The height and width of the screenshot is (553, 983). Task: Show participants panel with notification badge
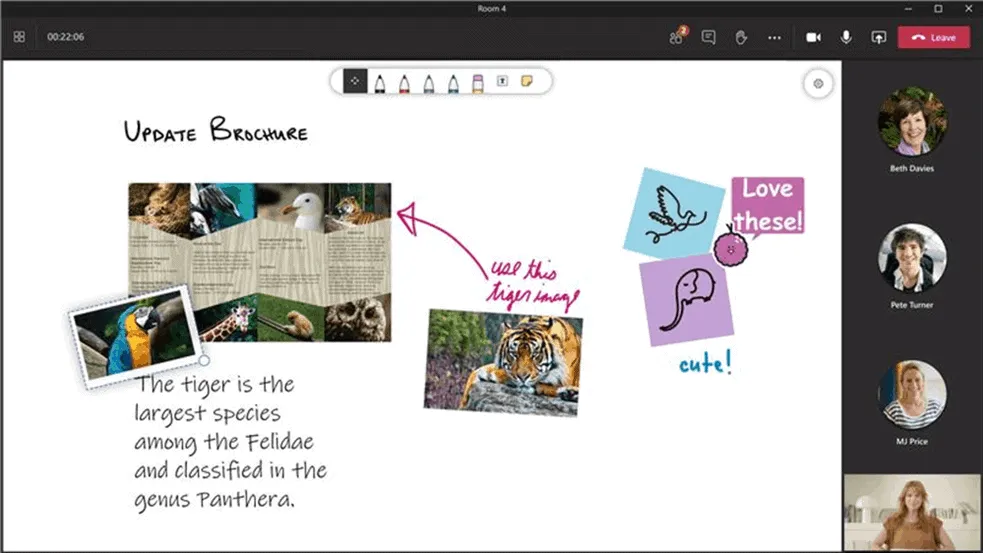tap(676, 37)
